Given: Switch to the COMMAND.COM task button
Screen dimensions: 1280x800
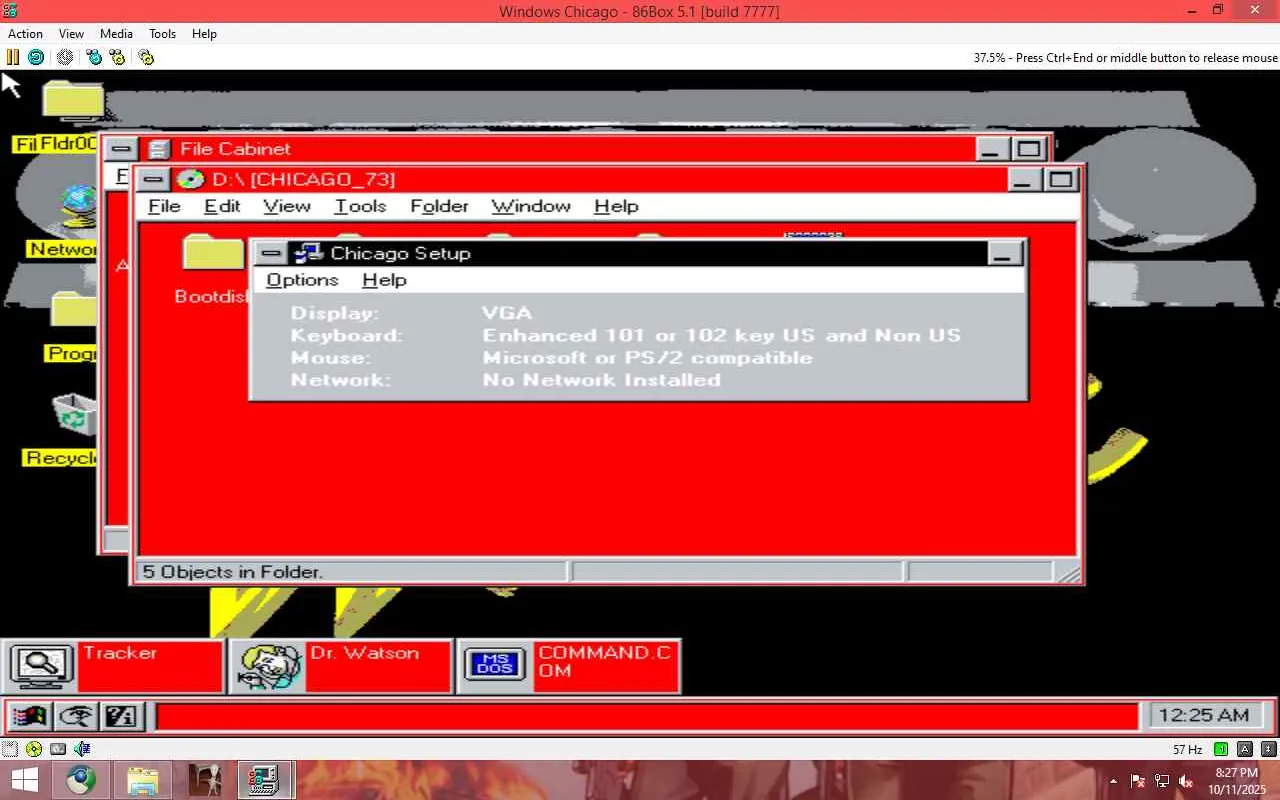Looking at the screenshot, I should [569, 666].
